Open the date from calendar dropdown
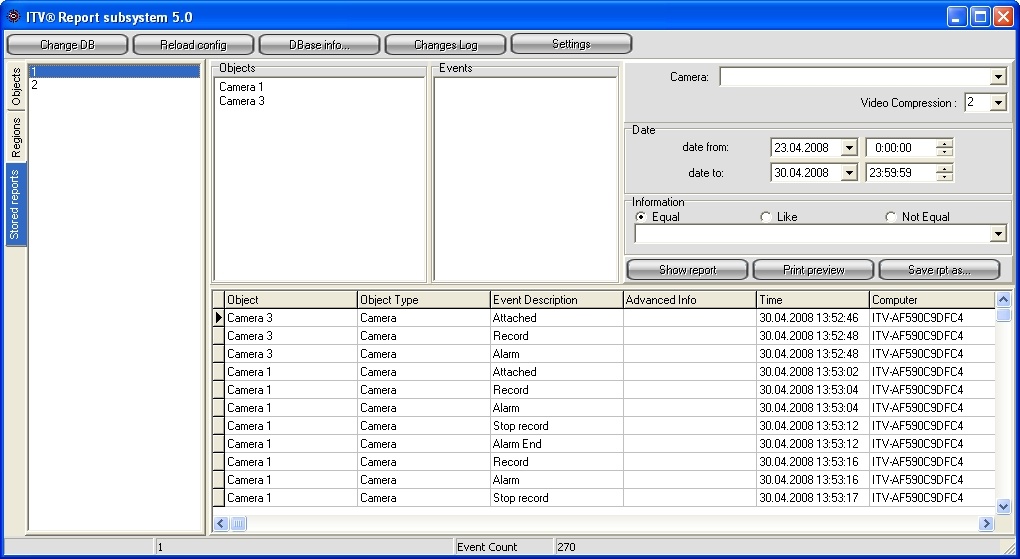 click(x=849, y=148)
